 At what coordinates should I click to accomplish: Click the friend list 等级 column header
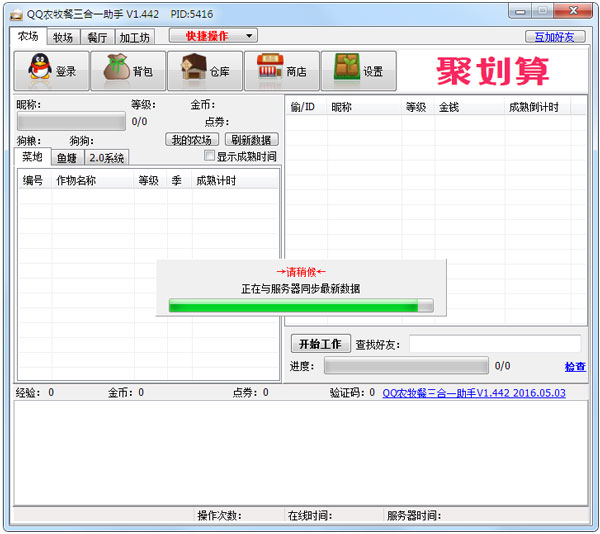[418, 107]
